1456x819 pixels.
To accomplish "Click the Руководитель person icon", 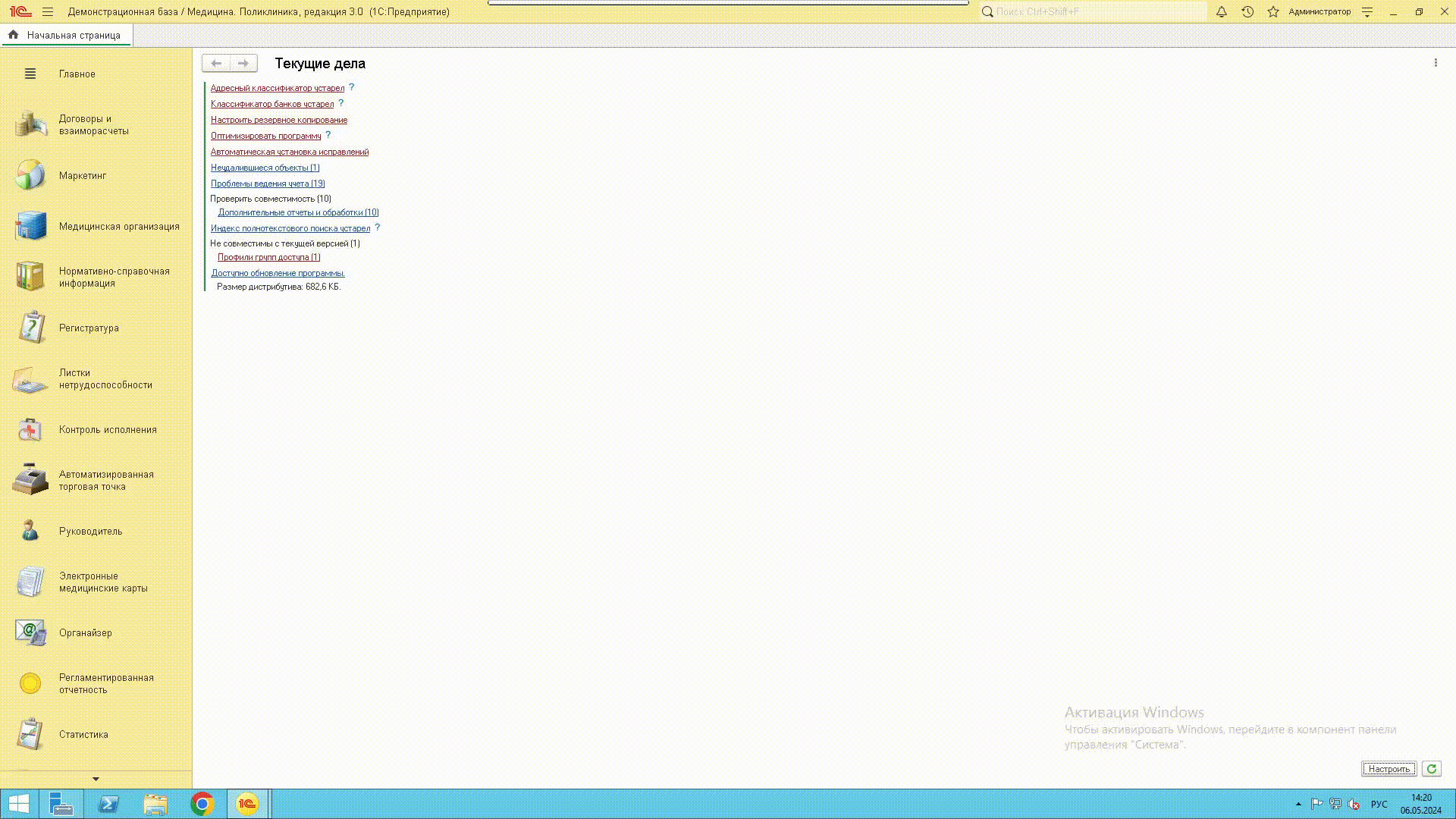I will [x=30, y=531].
